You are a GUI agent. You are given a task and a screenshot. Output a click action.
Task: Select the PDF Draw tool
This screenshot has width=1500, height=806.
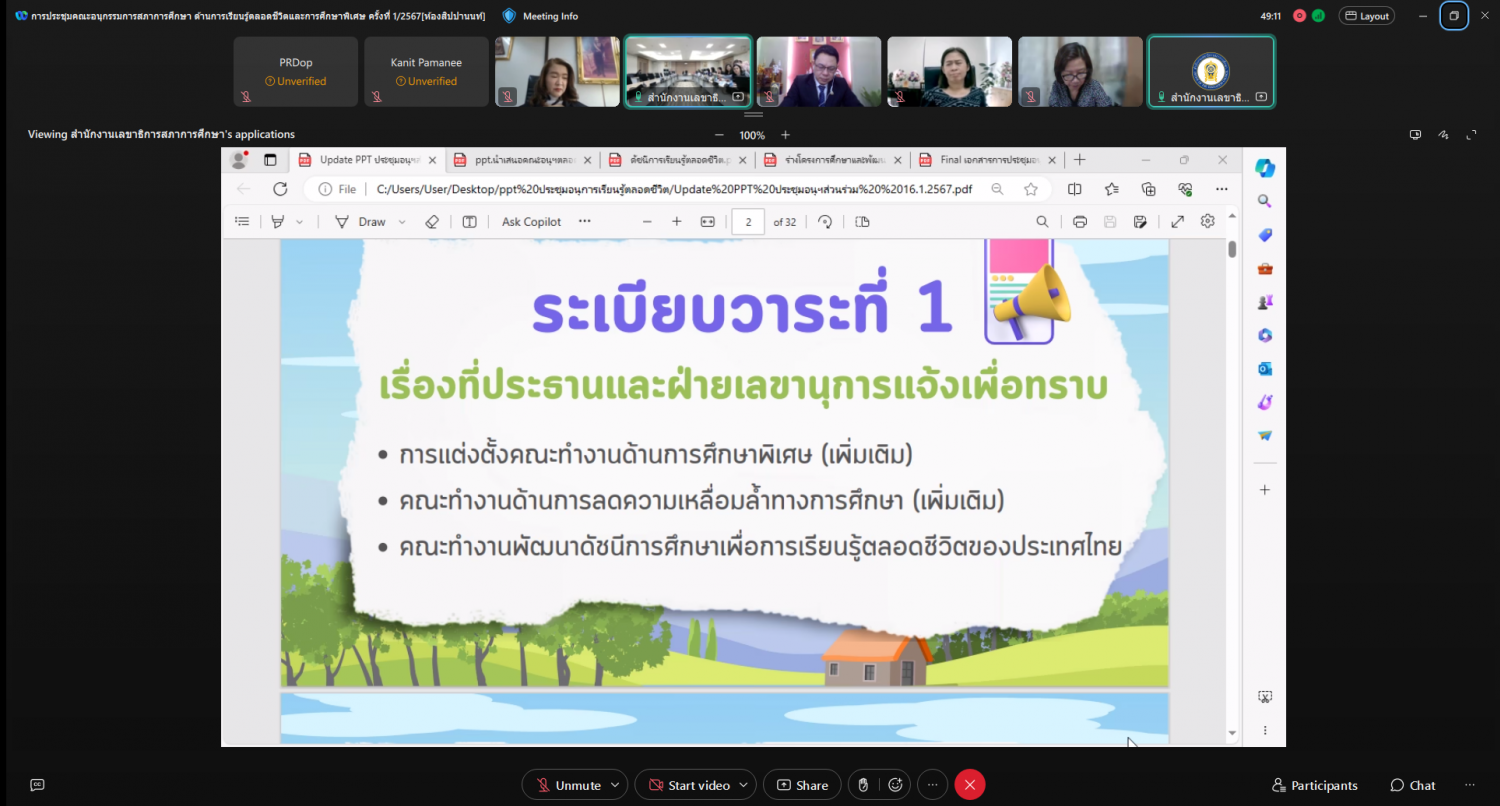pos(360,222)
